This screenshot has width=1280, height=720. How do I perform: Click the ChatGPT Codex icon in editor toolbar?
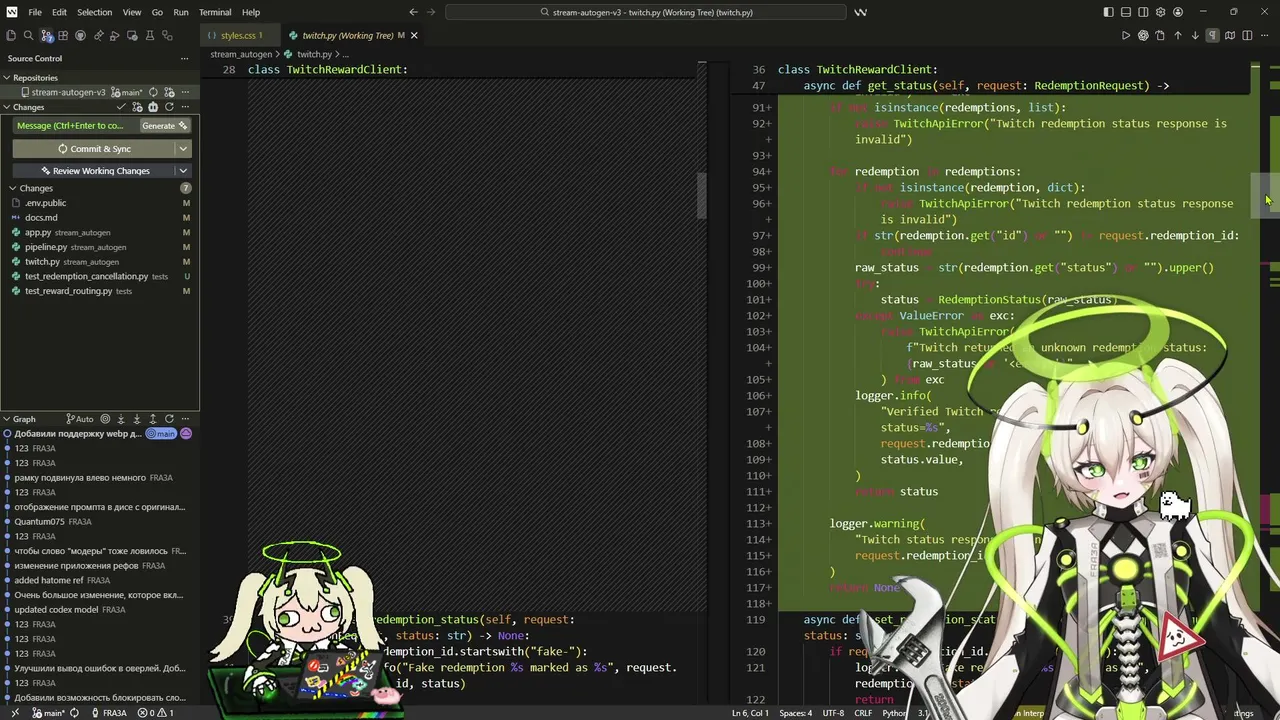click(1143, 35)
